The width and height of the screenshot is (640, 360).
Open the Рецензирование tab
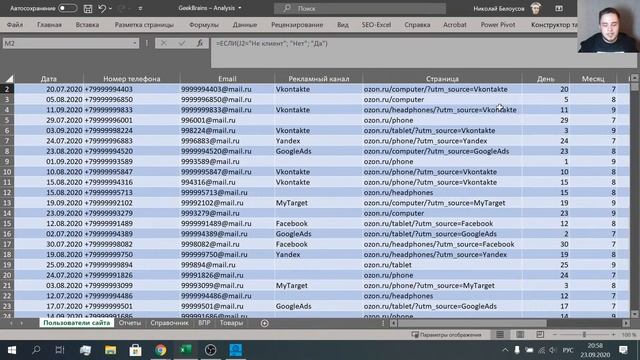[x=297, y=25]
